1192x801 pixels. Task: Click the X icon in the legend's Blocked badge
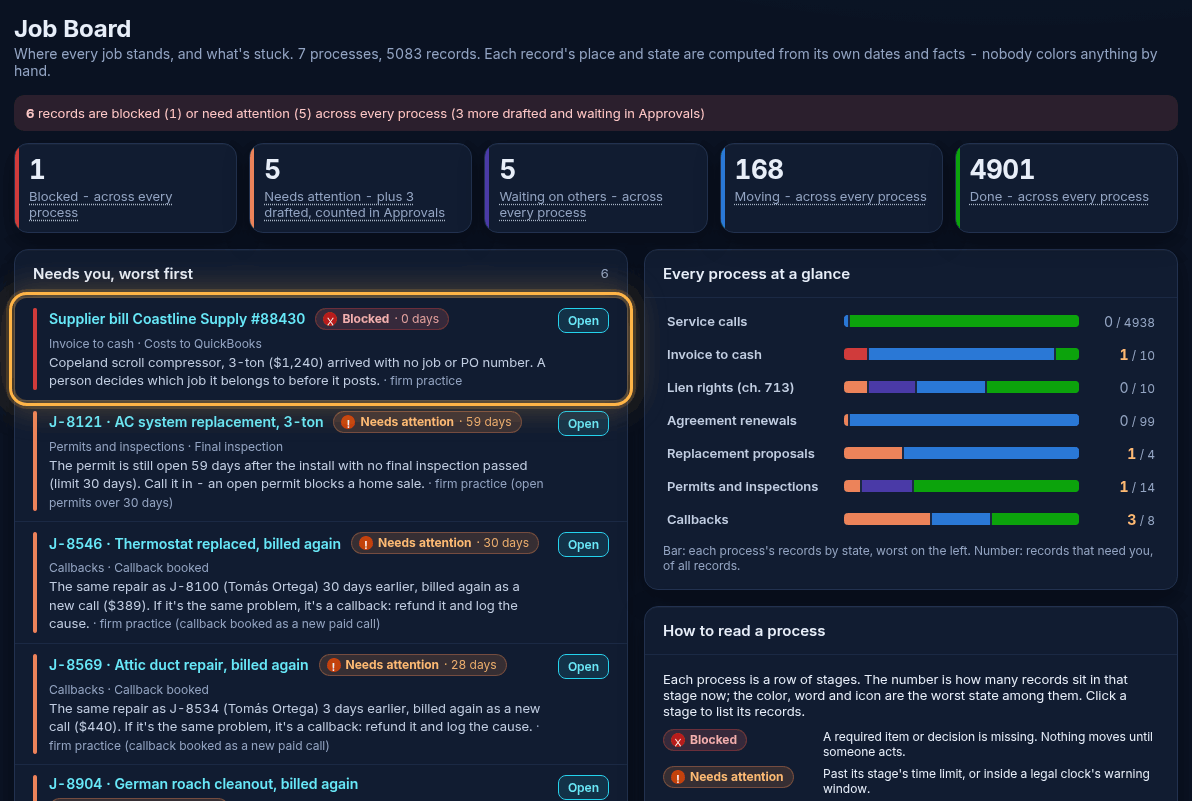pyautogui.click(x=677, y=741)
